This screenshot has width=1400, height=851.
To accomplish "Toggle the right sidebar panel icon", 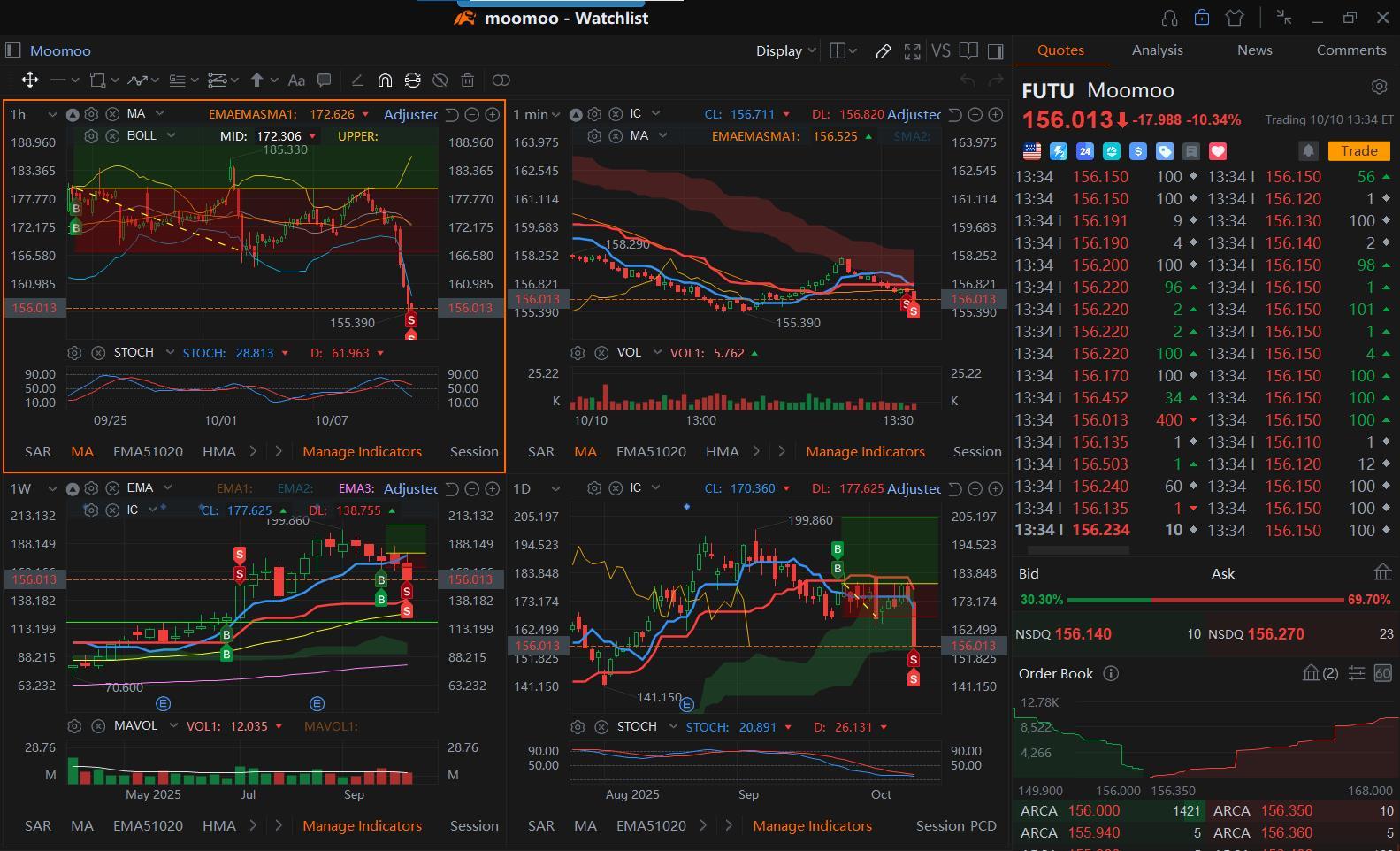I will click(995, 51).
